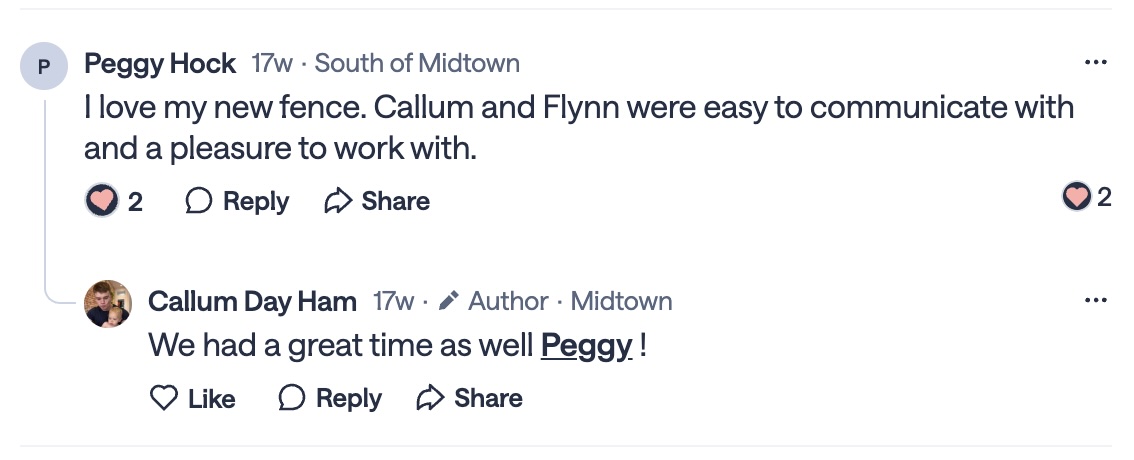Click the speech bubble icon on Callum's reply
Viewport: 1134px width, 460px height.
[x=292, y=398]
